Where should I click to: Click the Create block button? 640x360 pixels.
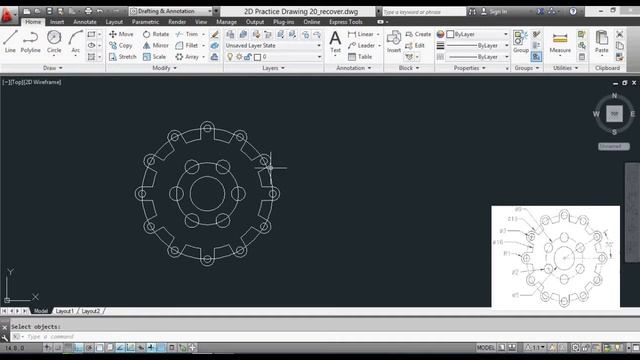pos(418,34)
